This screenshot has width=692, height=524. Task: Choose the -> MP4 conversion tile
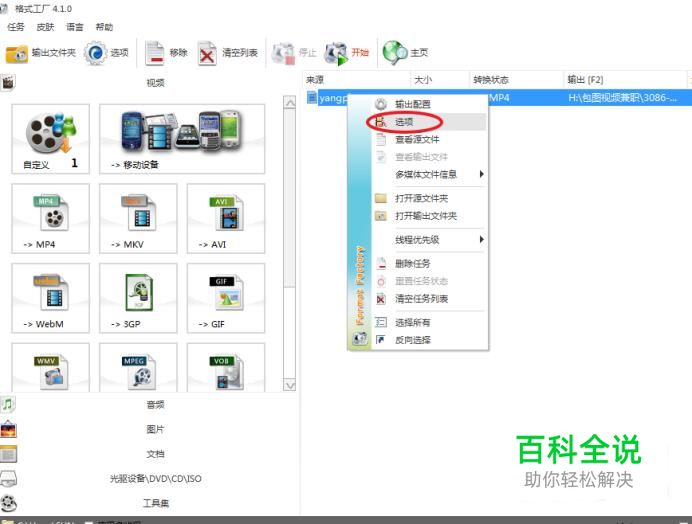50,219
